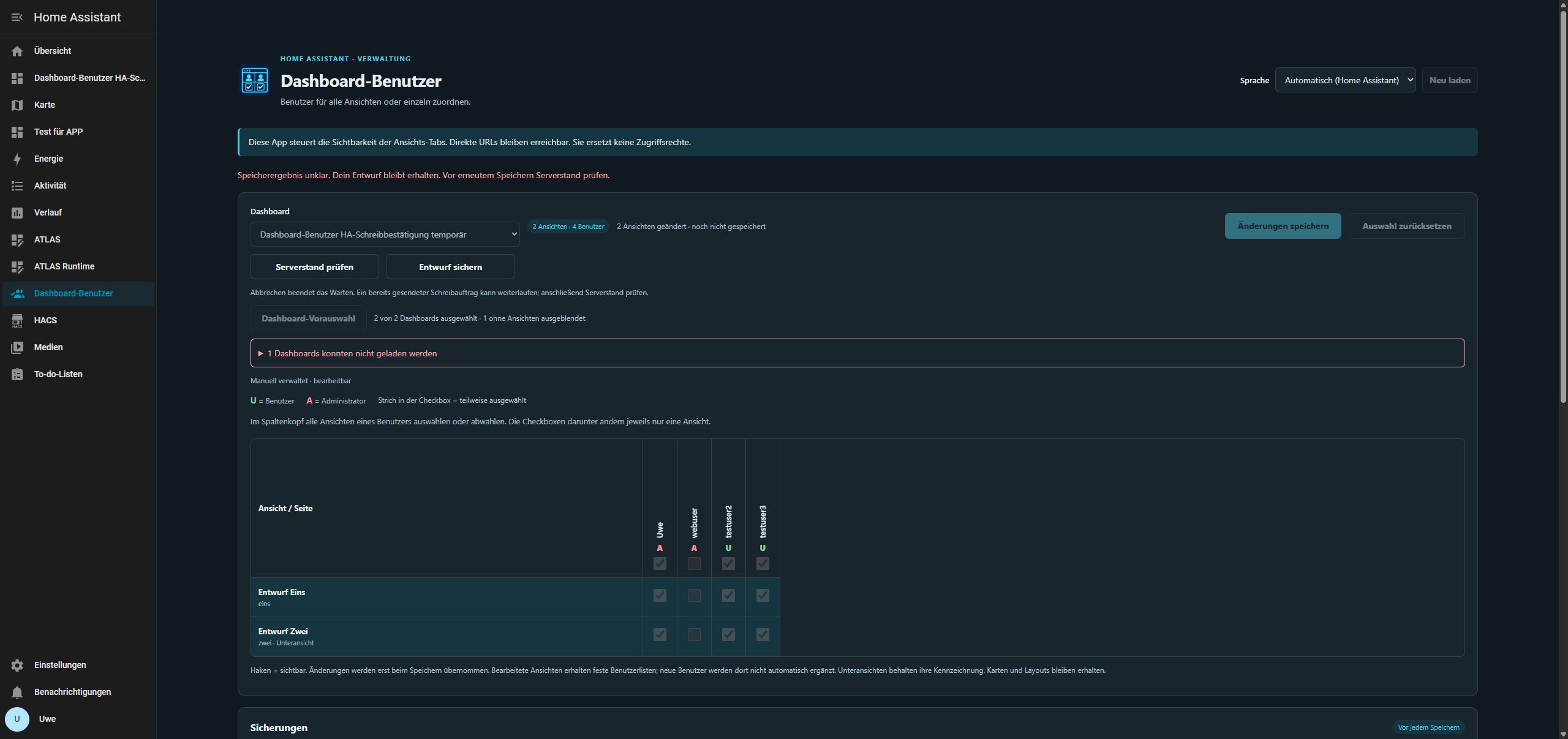Open the Energie lightning bolt icon

click(x=17, y=159)
